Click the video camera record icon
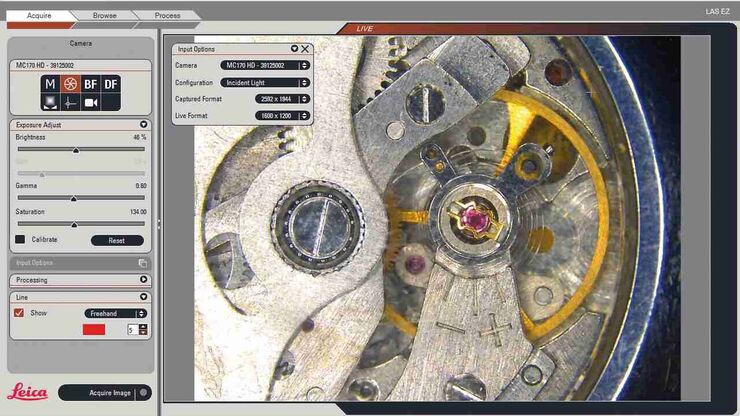Screen dimensions: 740x416 coord(90,102)
